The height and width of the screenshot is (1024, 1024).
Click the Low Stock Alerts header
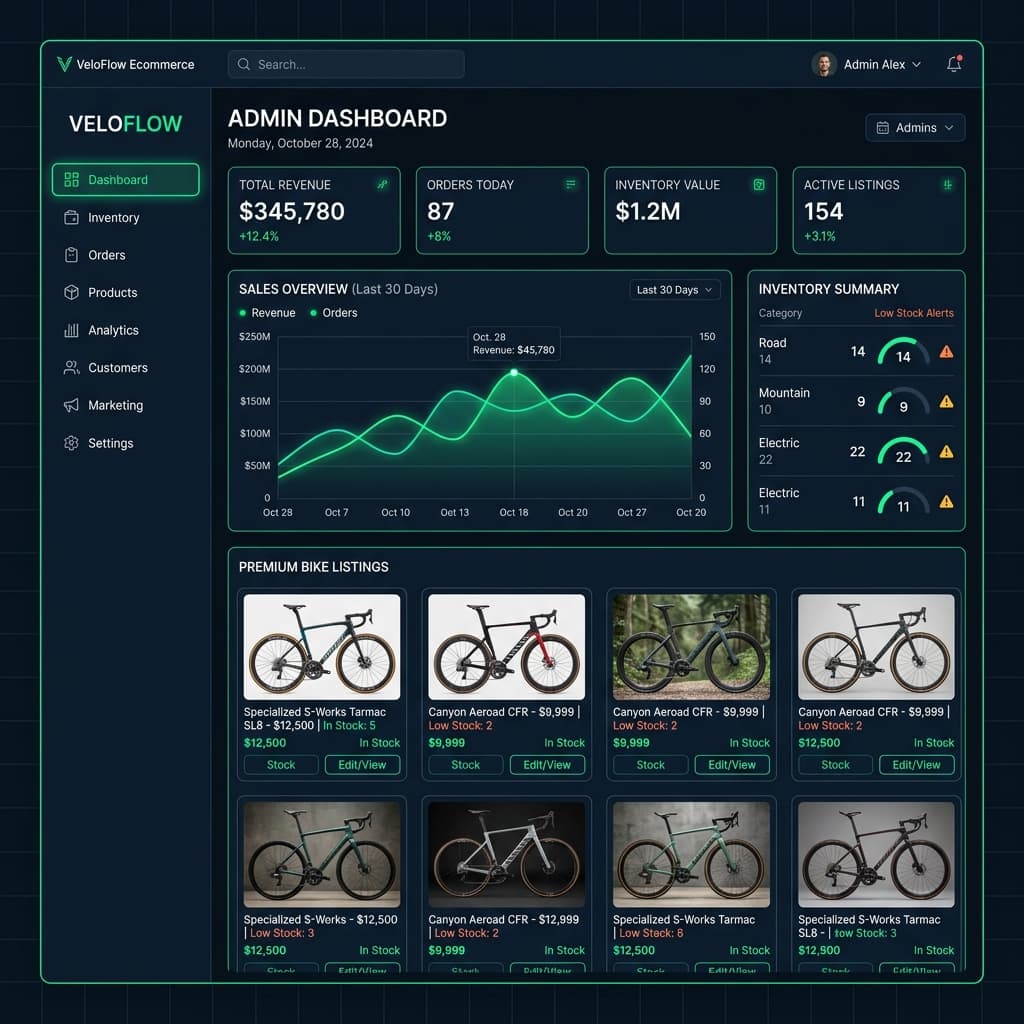(x=914, y=313)
